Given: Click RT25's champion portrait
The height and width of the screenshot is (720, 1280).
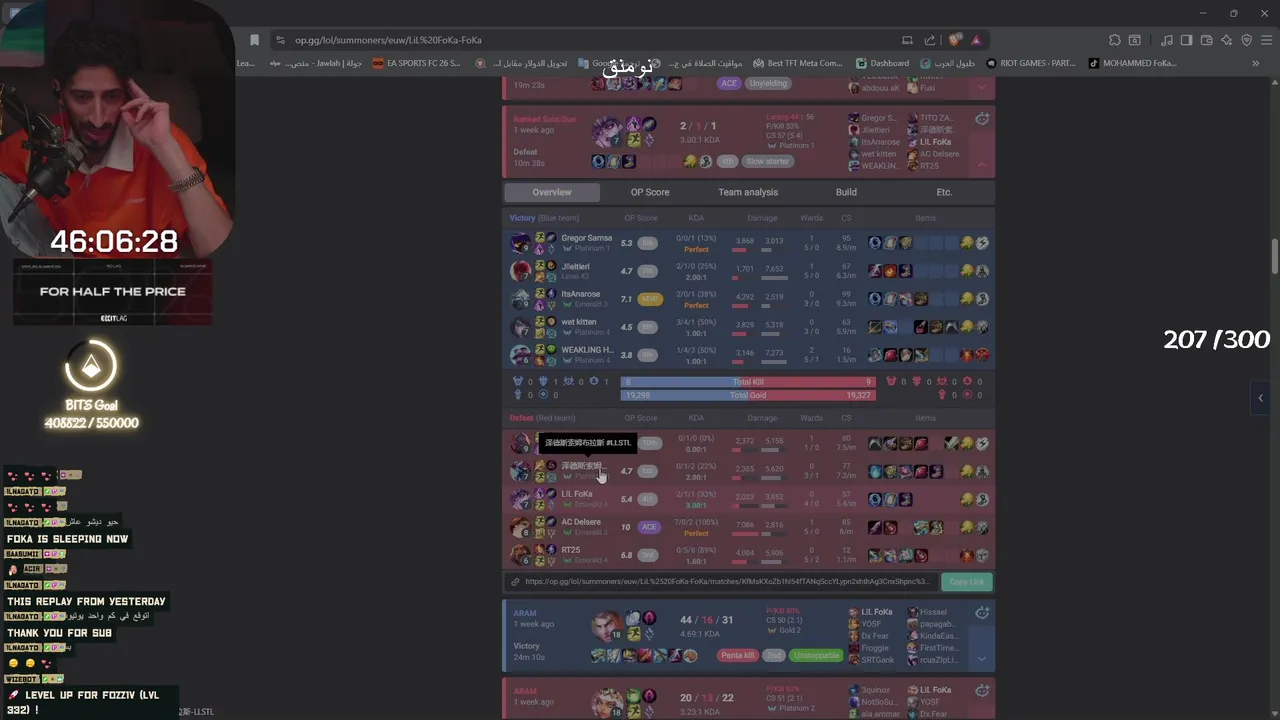Looking at the screenshot, I should coord(520,555).
